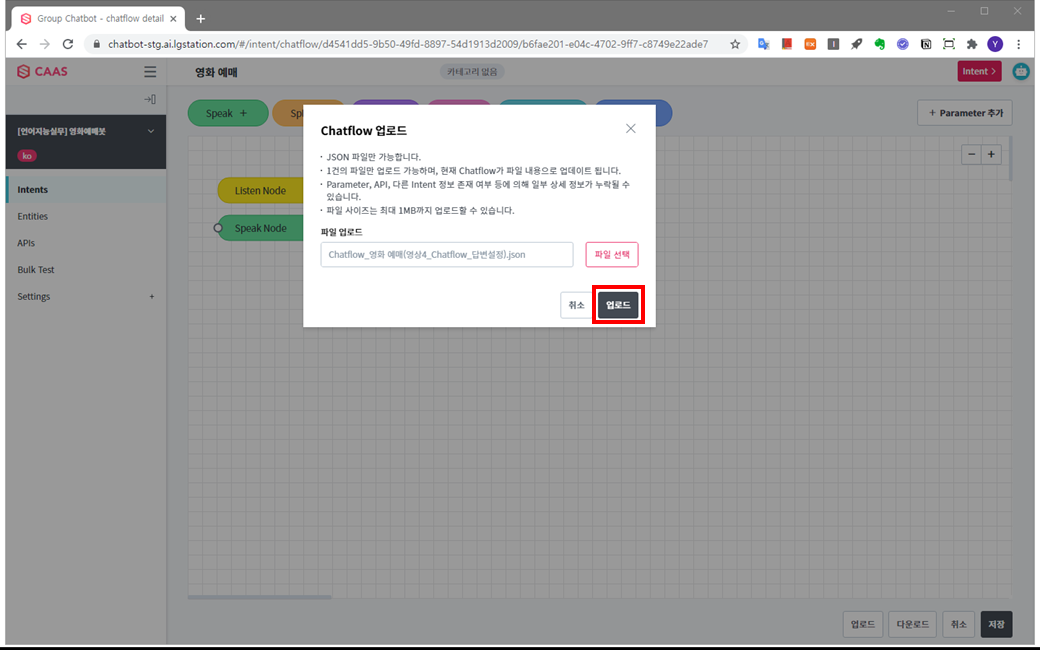Open Bulk Test in the sidebar
The width and height of the screenshot is (1040, 650).
pos(36,270)
